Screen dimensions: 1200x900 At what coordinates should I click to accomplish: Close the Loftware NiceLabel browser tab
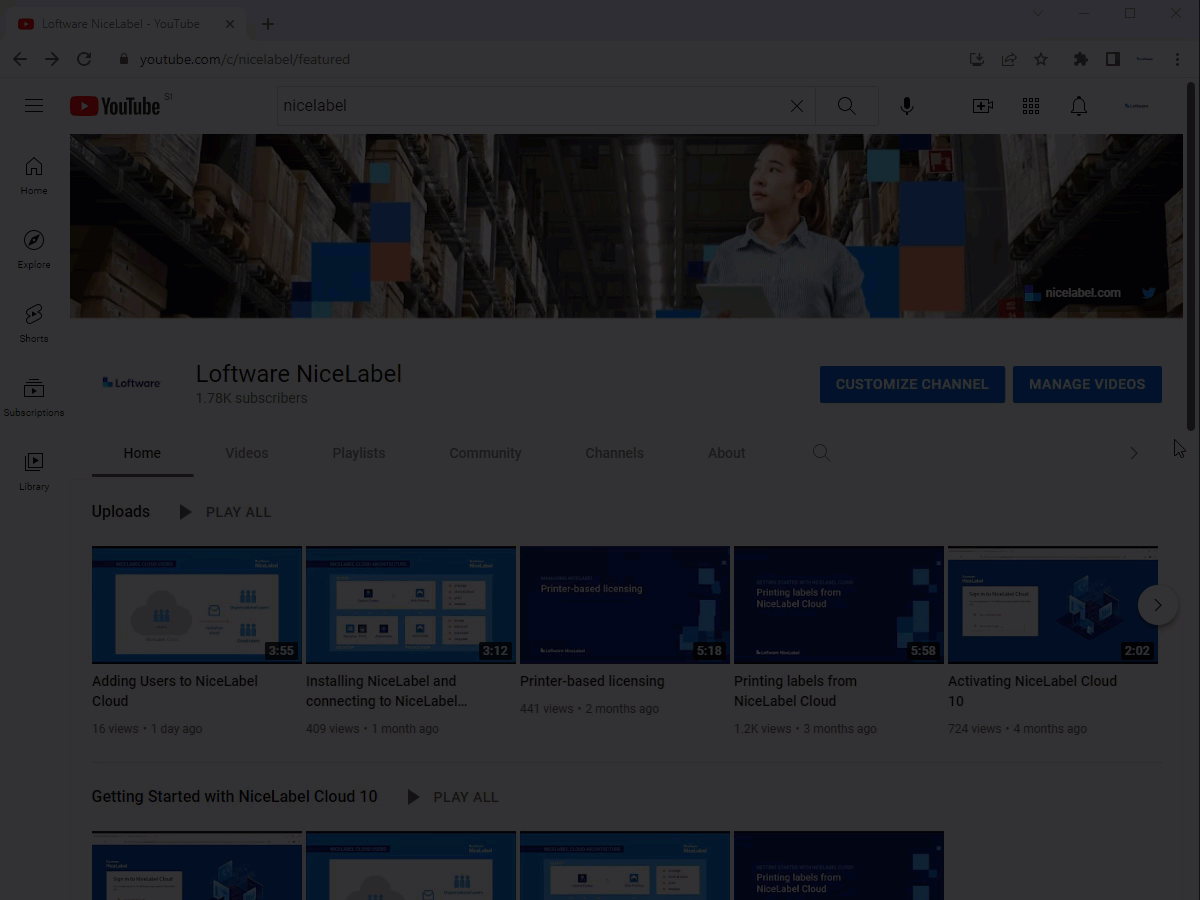pyautogui.click(x=230, y=24)
